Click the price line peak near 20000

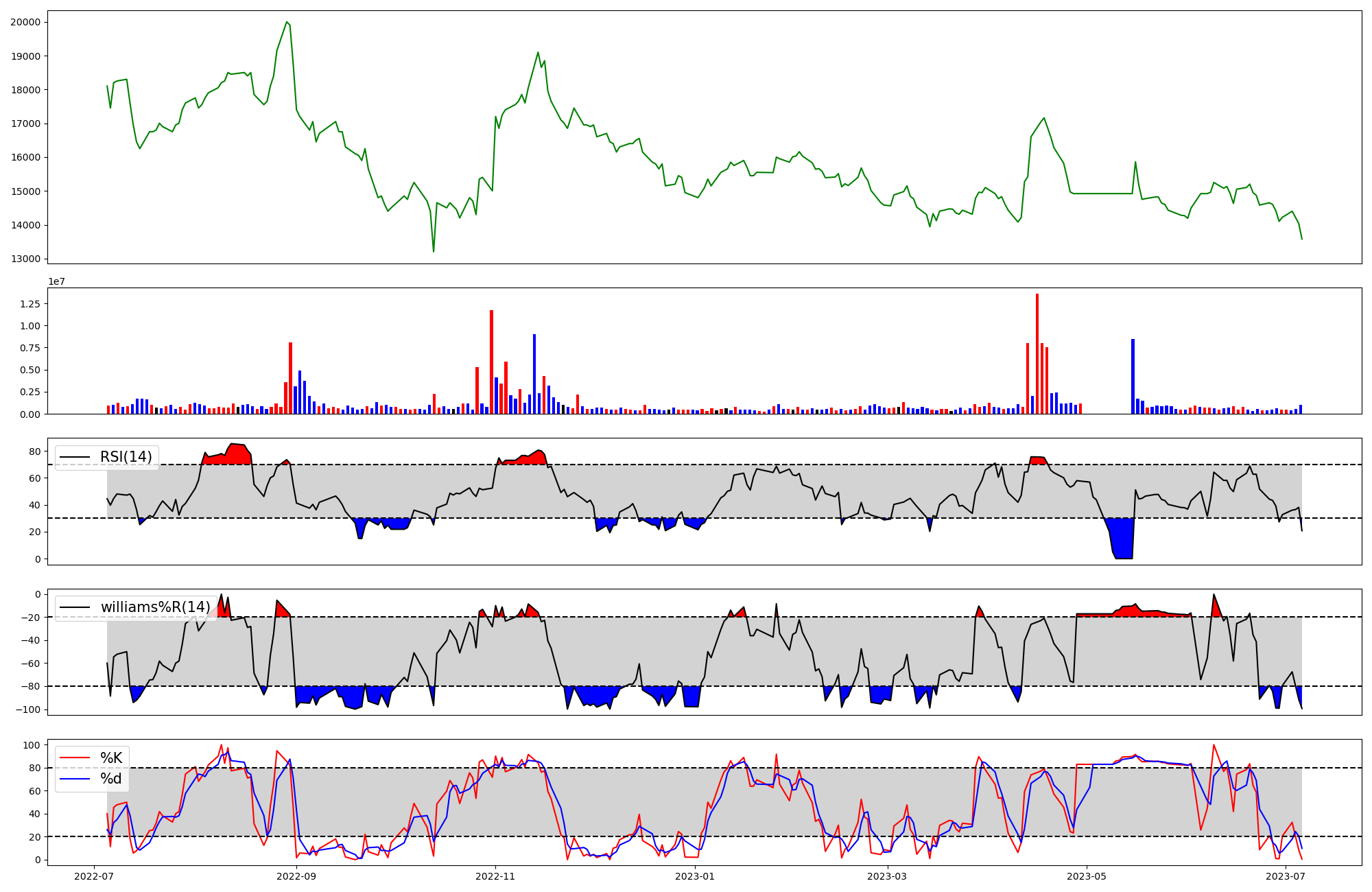click(287, 23)
